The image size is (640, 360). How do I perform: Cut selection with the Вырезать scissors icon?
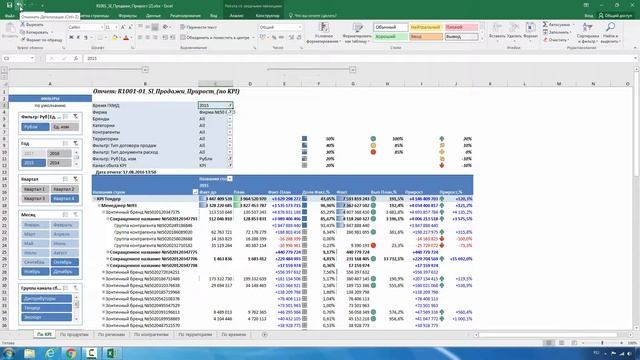tap(32, 24)
